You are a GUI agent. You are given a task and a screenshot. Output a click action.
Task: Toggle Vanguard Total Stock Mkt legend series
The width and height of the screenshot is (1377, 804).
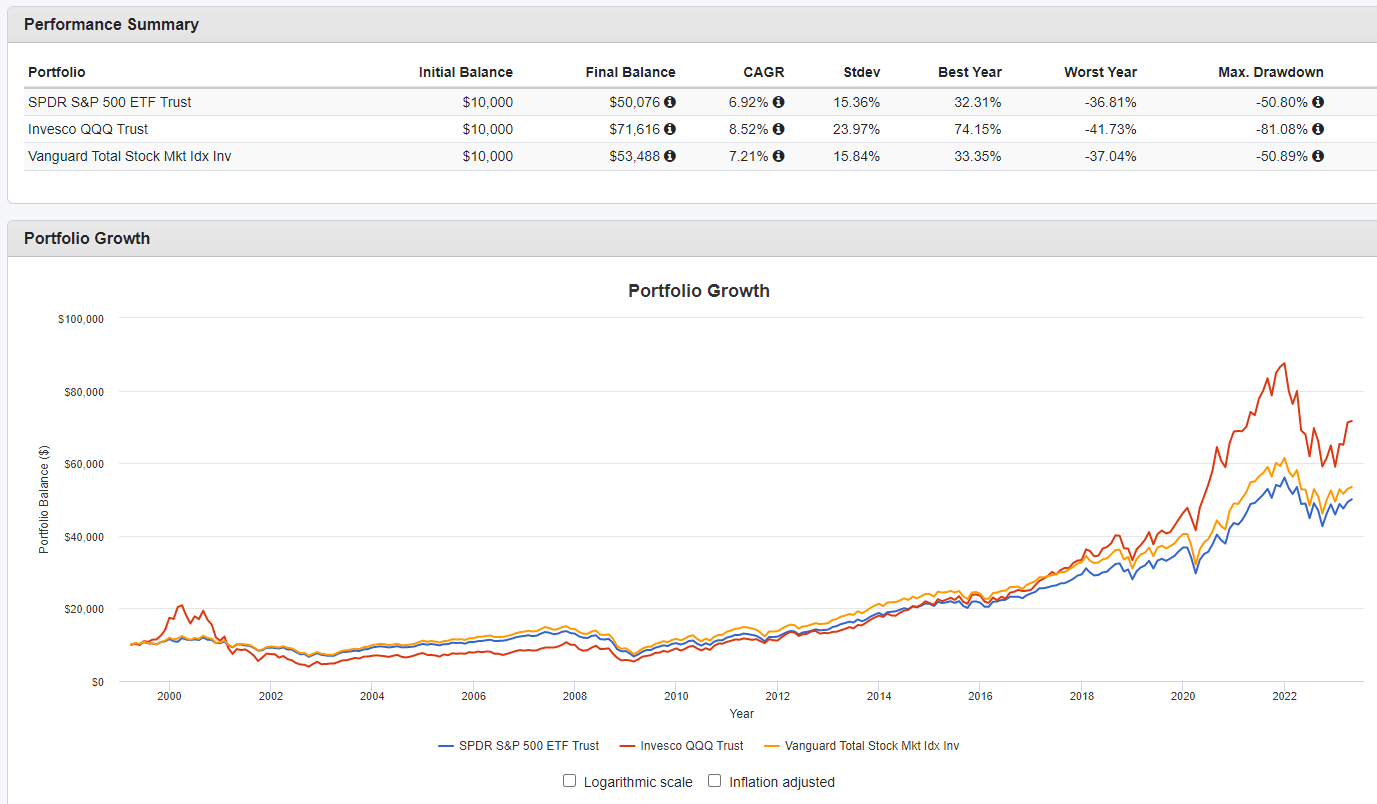(861, 746)
